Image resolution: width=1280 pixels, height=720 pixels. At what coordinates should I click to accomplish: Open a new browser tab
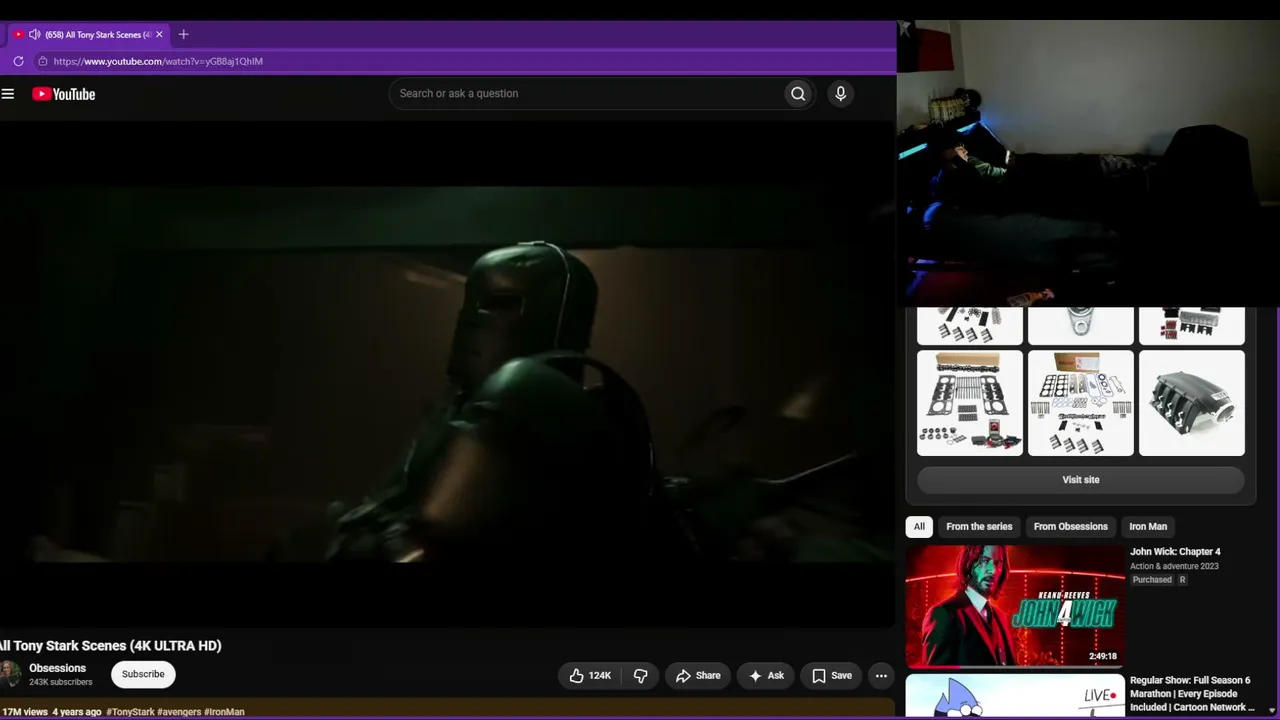click(x=183, y=34)
